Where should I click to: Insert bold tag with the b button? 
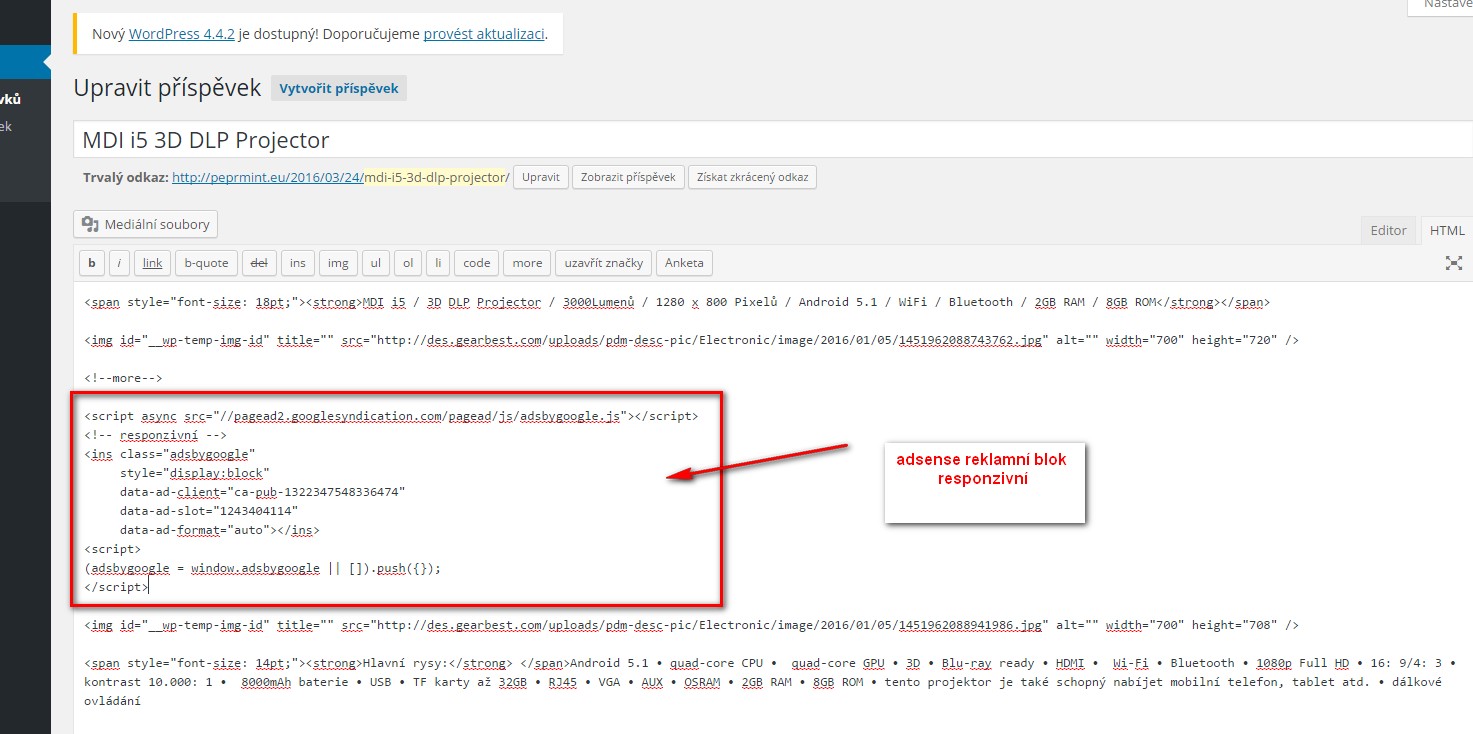[91, 263]
